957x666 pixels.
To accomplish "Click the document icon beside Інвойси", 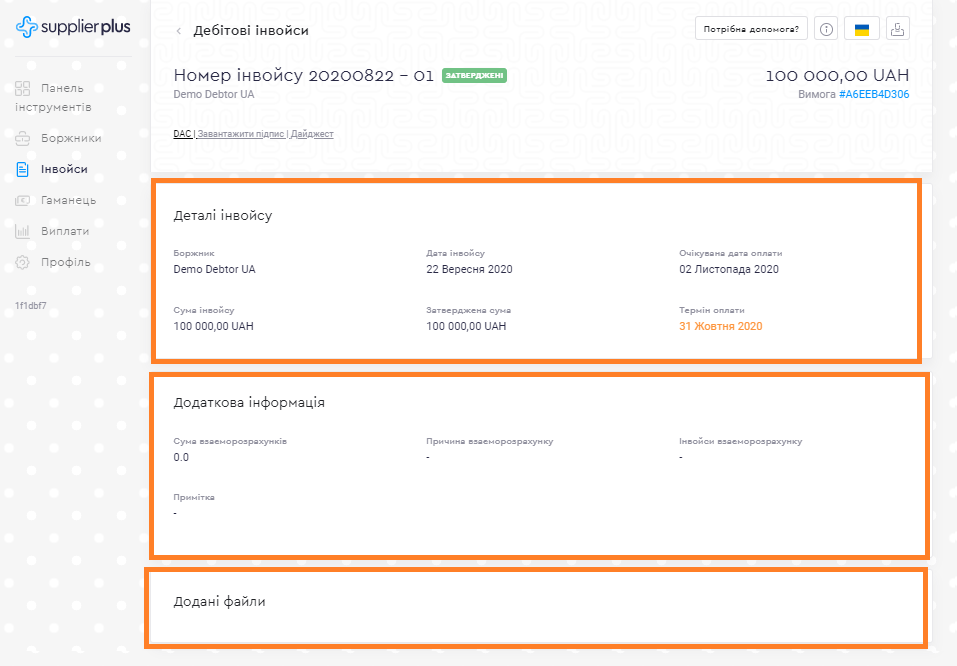I will [23, 169].
